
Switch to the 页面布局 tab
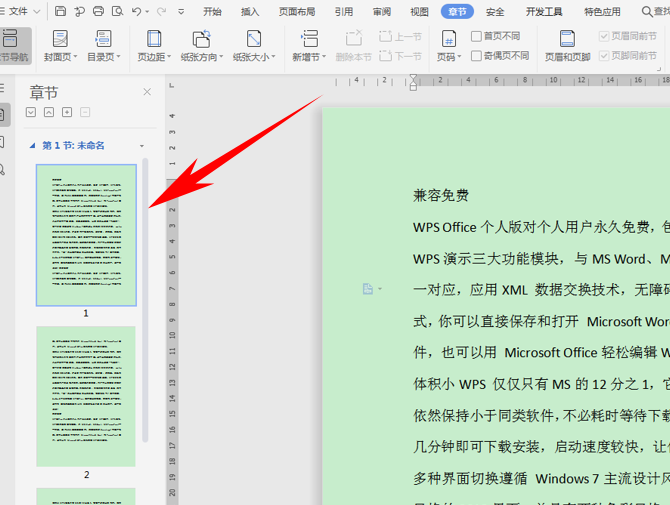(297, 12)
